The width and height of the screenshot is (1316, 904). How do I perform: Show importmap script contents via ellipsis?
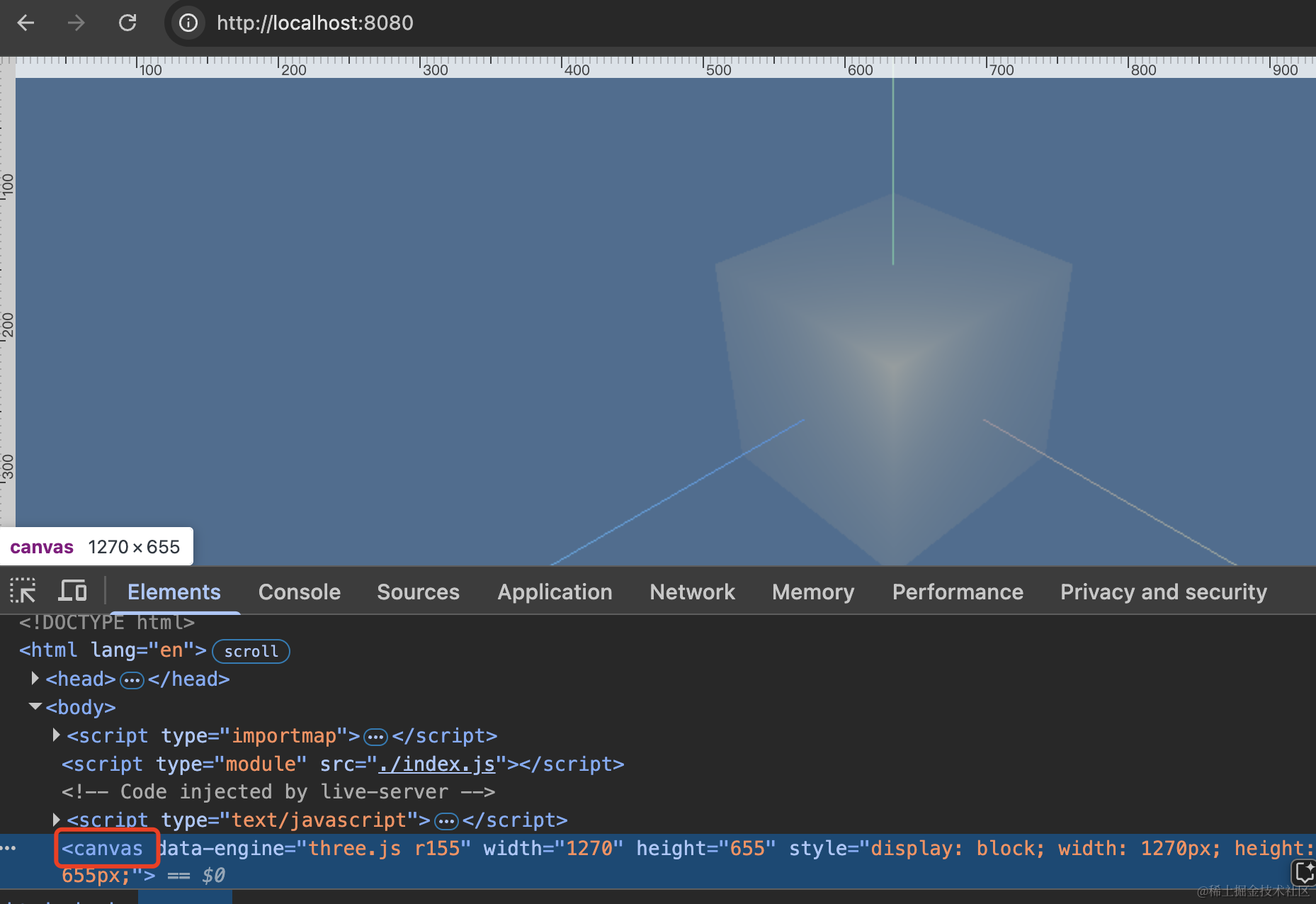375,737
